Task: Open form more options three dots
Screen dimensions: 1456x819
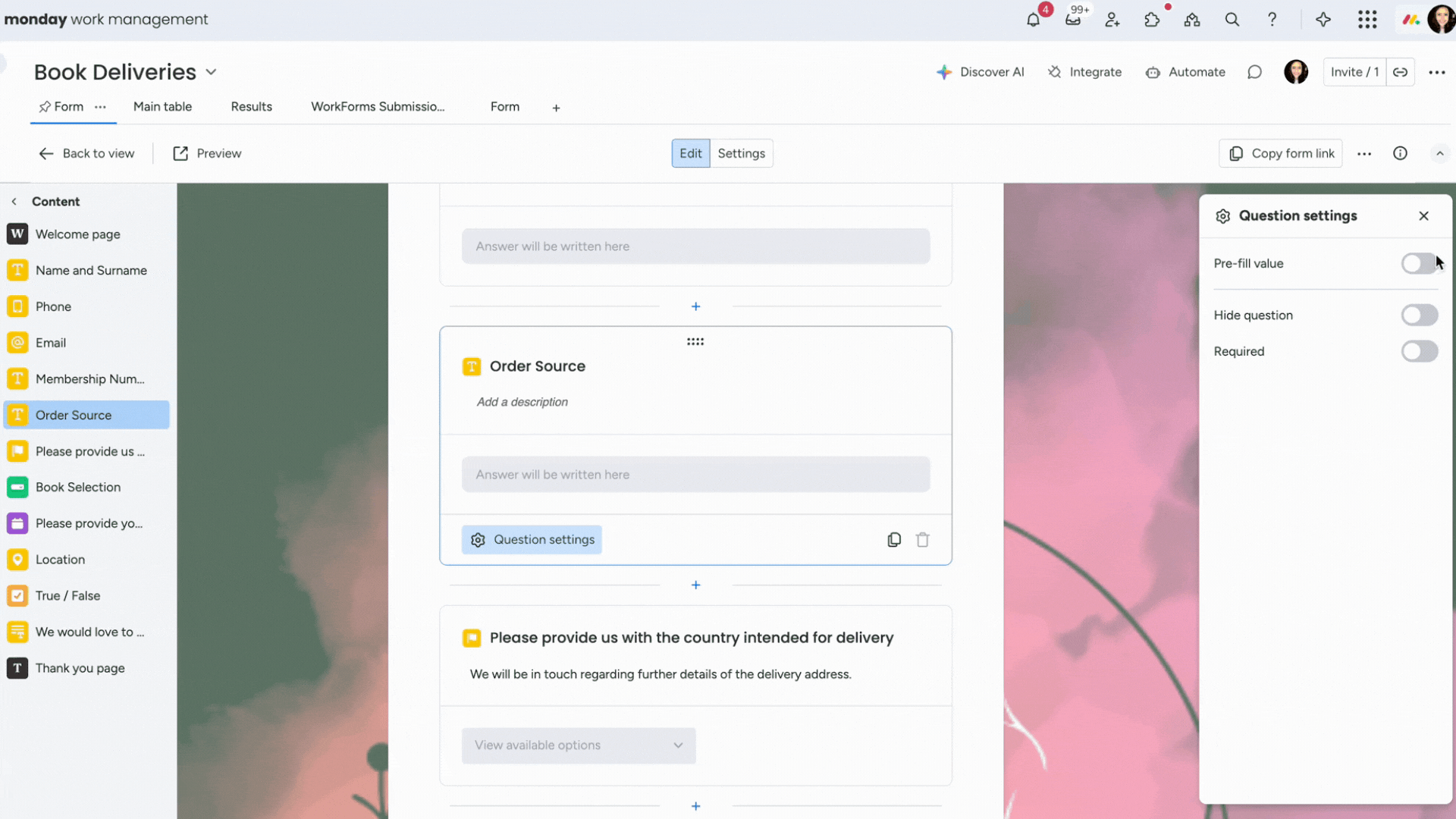Action: coord(1364,153)
